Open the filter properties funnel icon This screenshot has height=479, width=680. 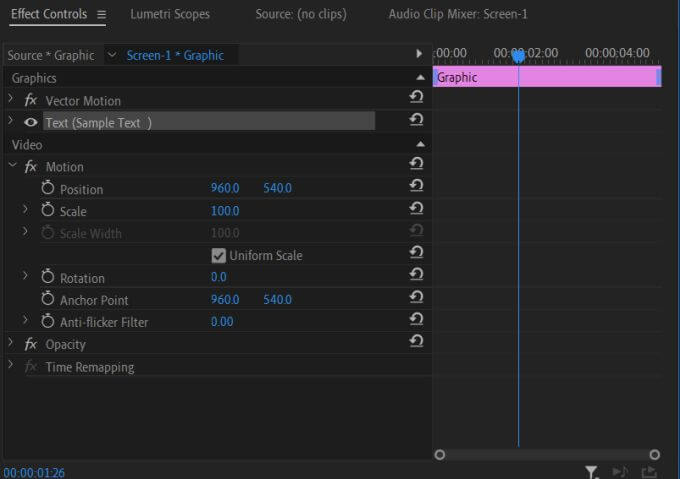coord(591,471)
